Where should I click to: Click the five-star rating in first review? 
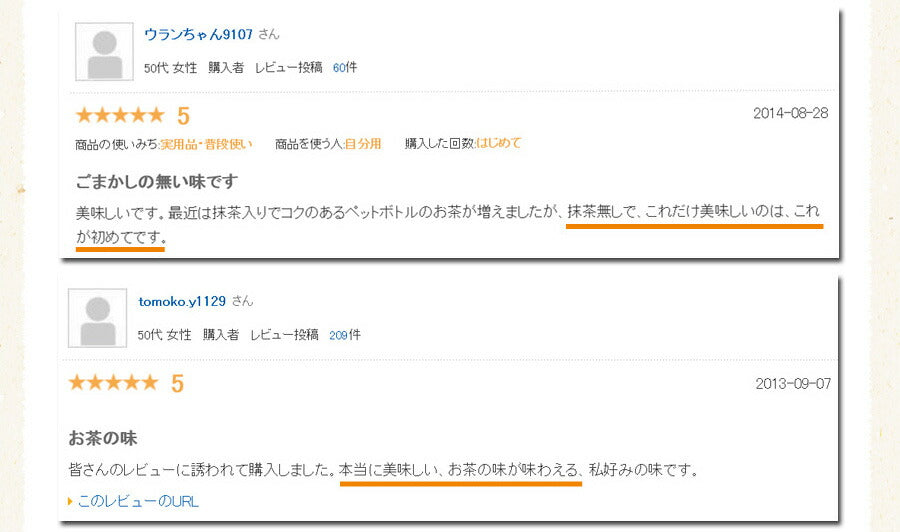(120, 115)
